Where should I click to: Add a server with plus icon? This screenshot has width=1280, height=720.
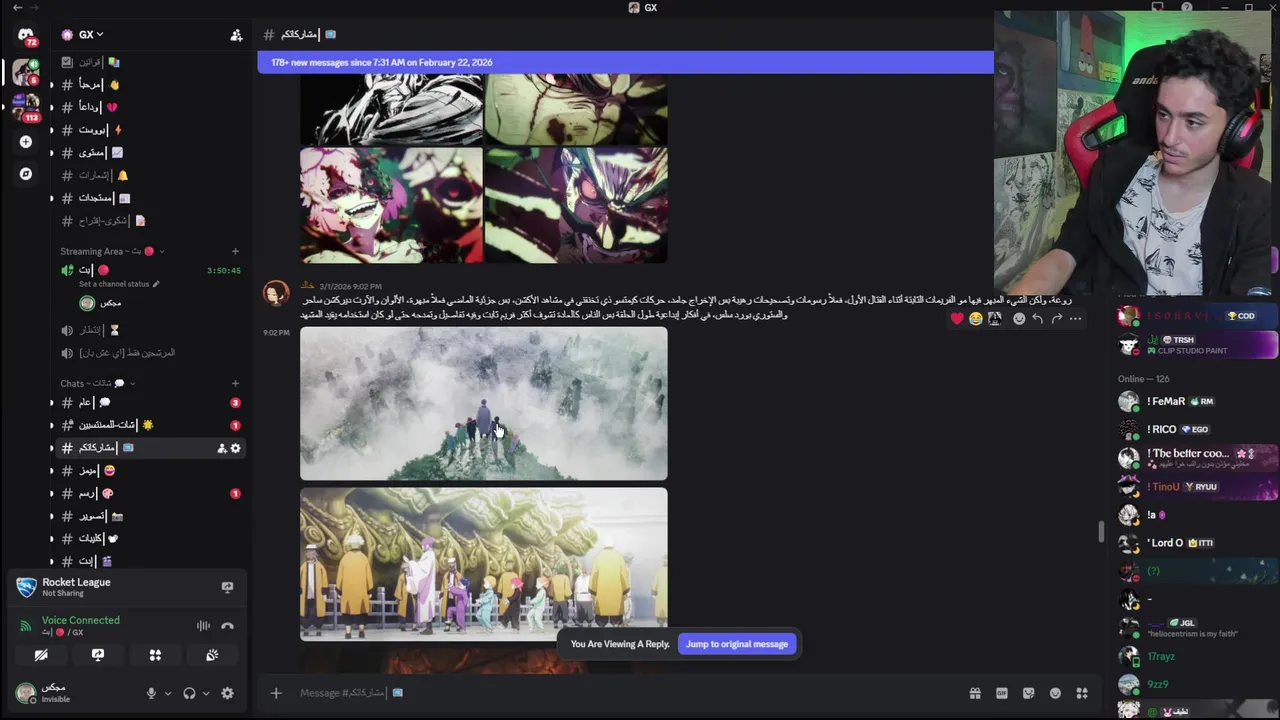[26, 142]
